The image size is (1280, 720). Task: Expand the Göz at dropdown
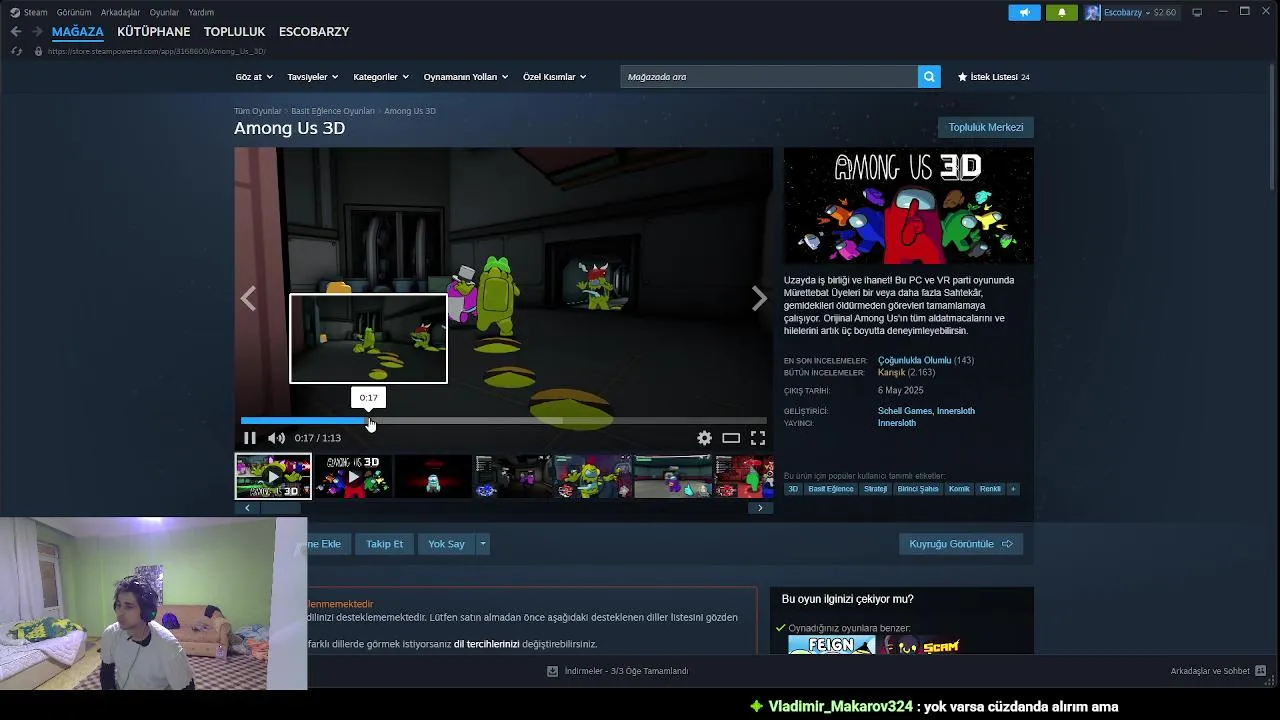[255, 77]
